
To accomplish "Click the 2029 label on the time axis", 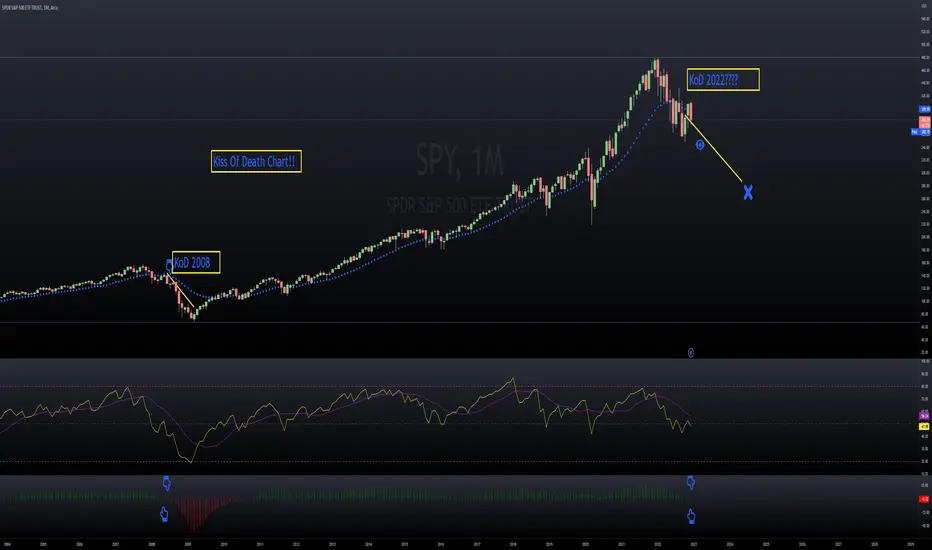I will pyautogui.click(x=911, y=544).
